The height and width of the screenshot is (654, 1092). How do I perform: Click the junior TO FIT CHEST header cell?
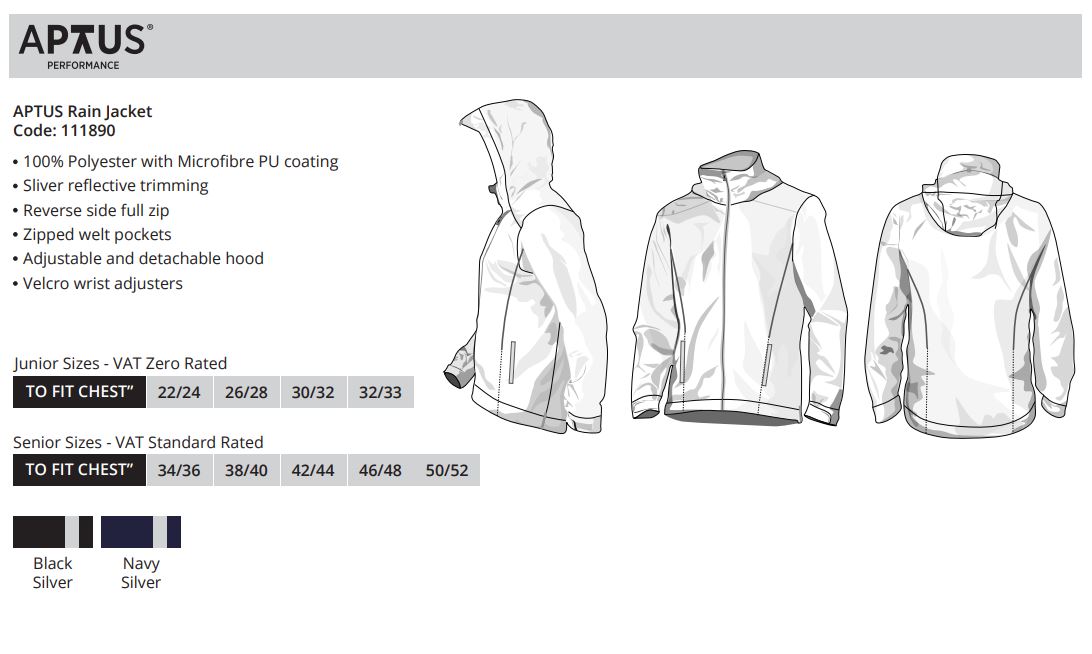point(79,392)
